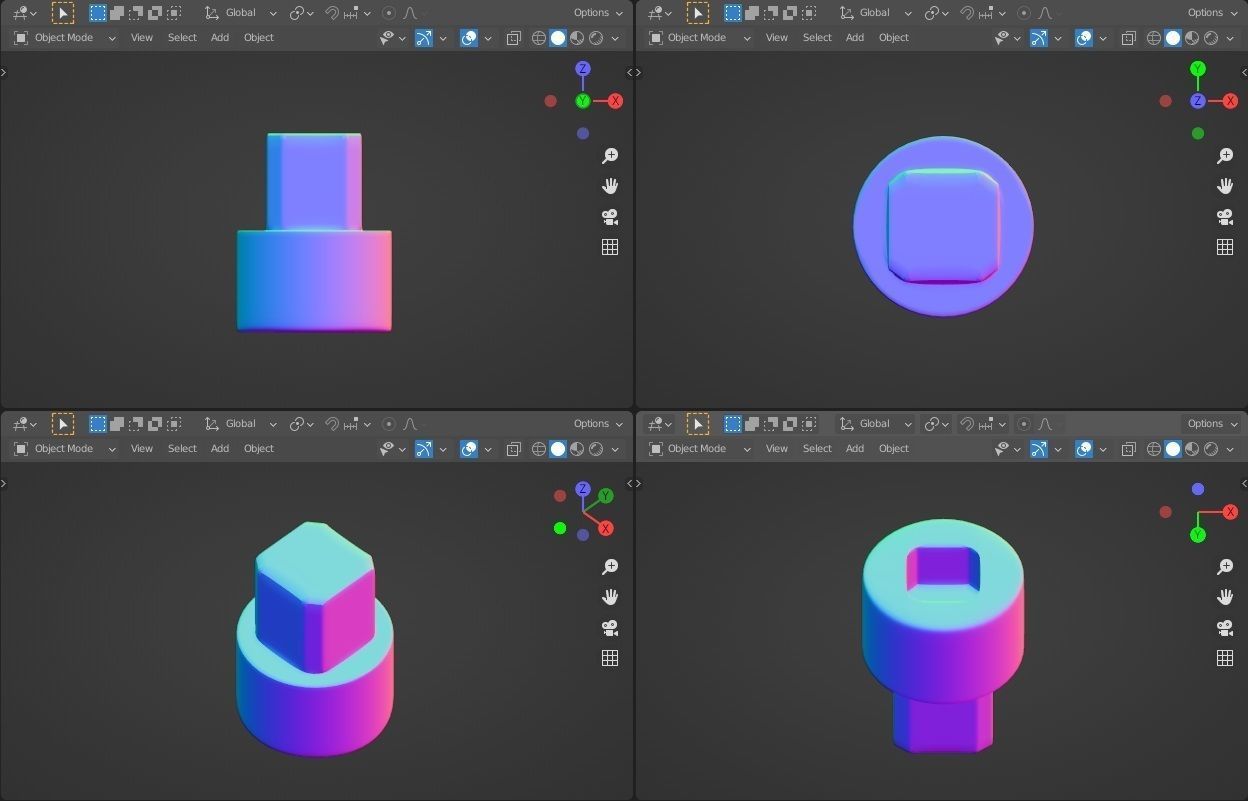This screenshot has height=801, width=1248.
Task: Open Object Mode dropdown in top-left viewport
Action: click(65, 38)
